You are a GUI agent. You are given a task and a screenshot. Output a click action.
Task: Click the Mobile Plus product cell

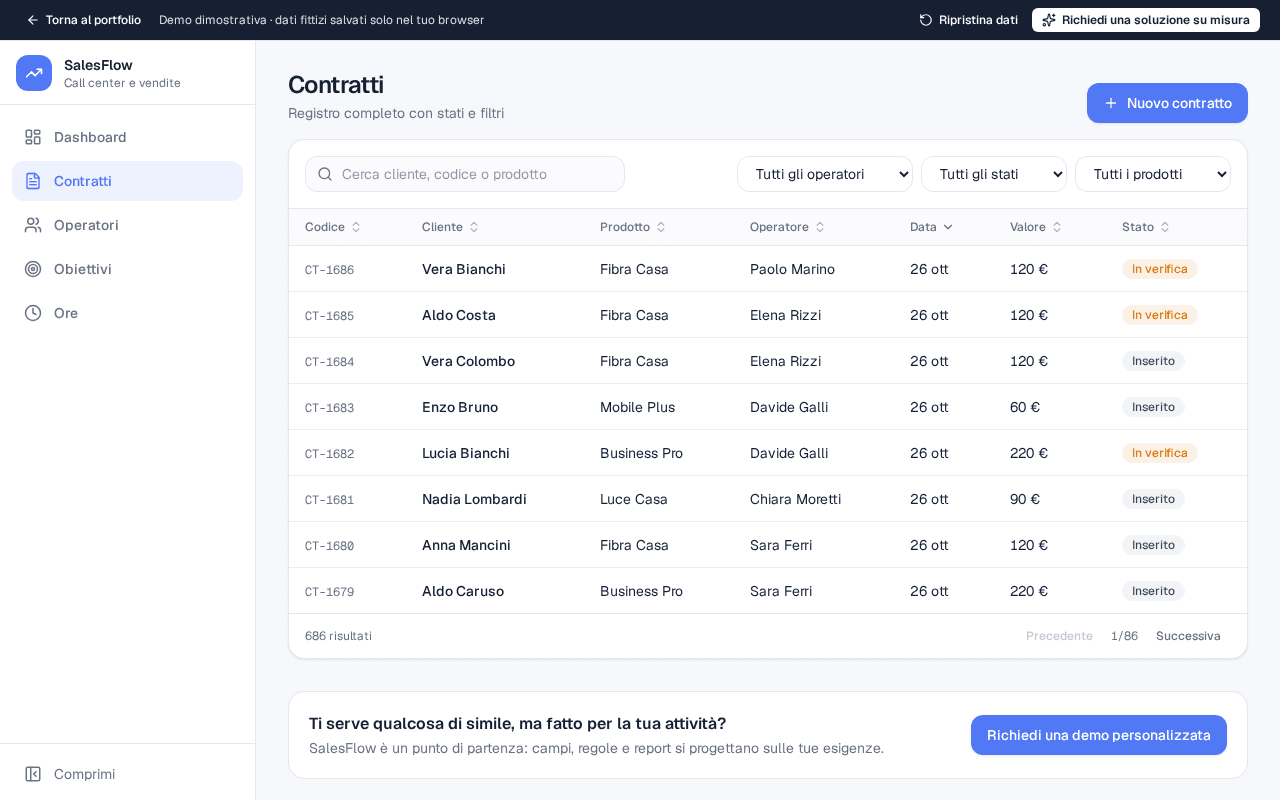point(637,407)
